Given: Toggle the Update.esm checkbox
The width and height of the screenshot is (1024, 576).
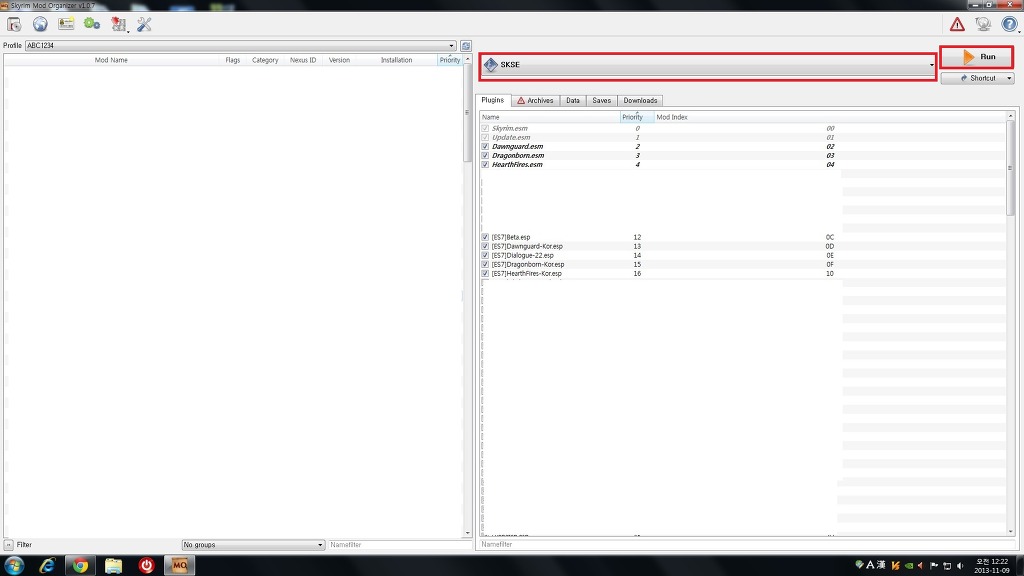Looking at the screenshot, I should pyautogui.click(x=485, y=138).
